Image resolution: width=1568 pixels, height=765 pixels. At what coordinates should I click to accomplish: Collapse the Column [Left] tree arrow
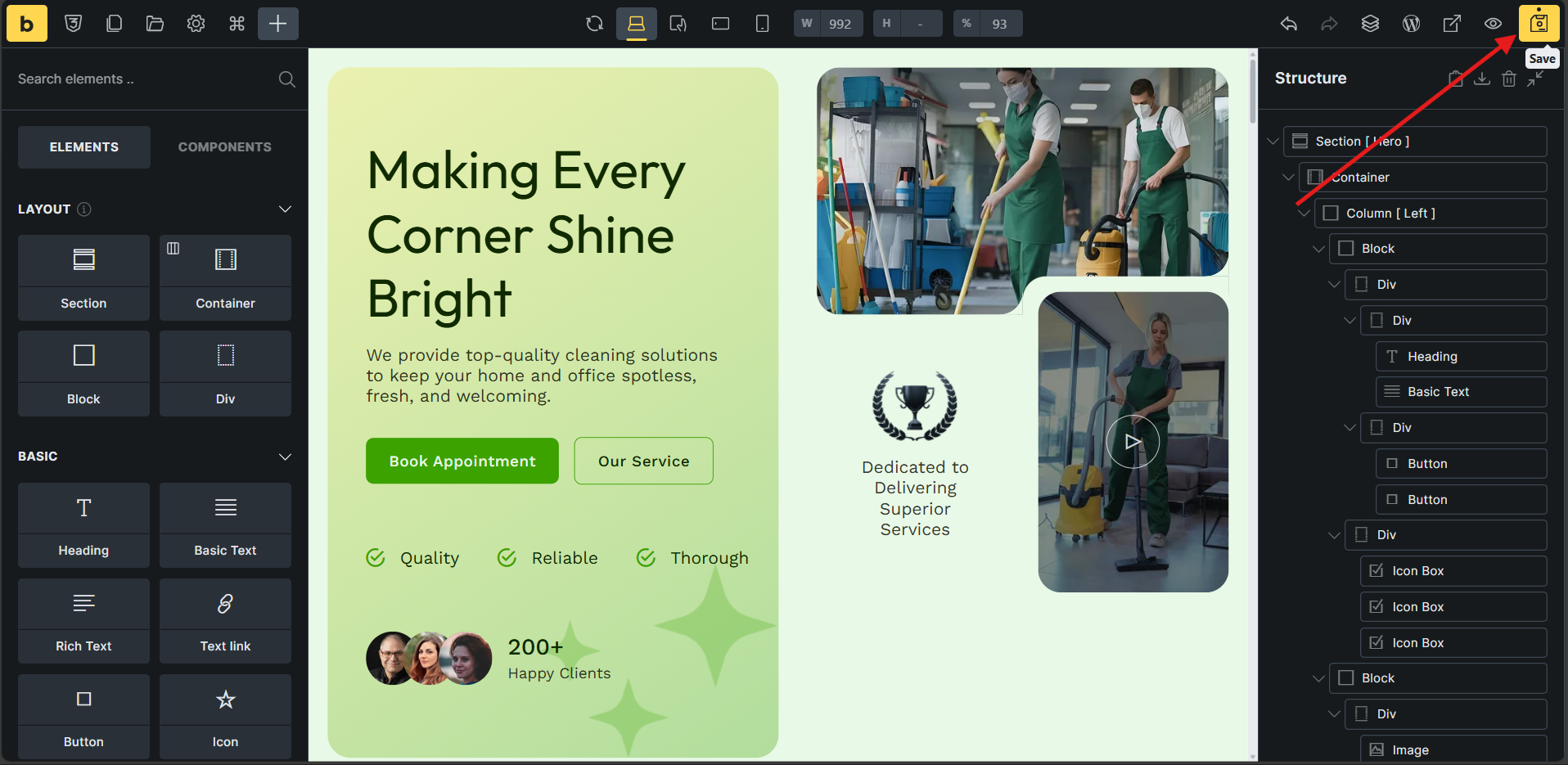[x=1304, y=214]
